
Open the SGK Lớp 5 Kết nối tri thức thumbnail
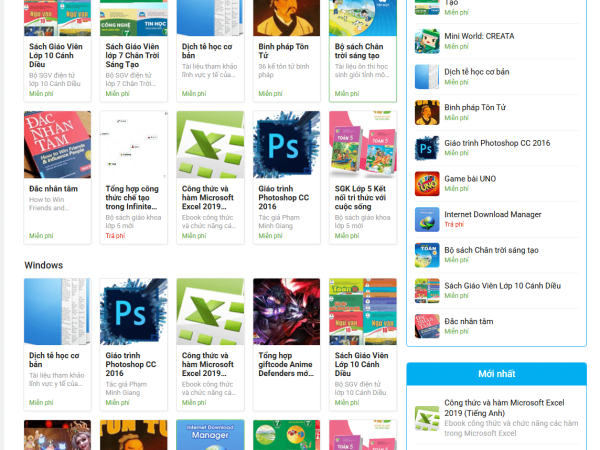363,144
